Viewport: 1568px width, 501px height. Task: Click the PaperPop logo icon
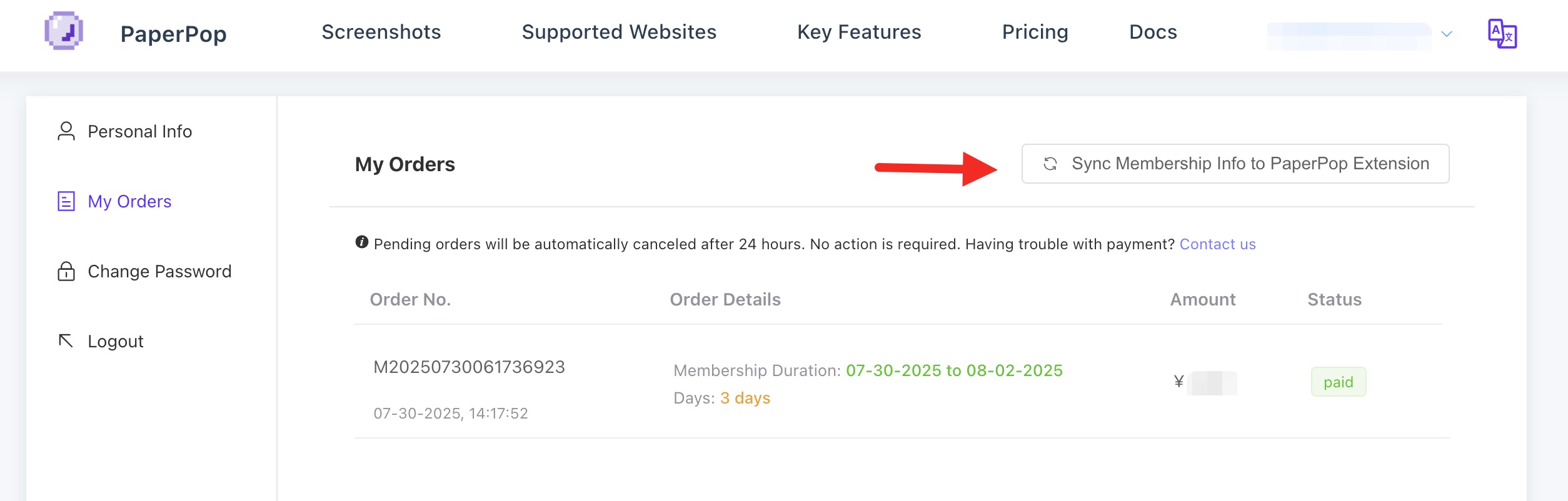coord(64,31)
